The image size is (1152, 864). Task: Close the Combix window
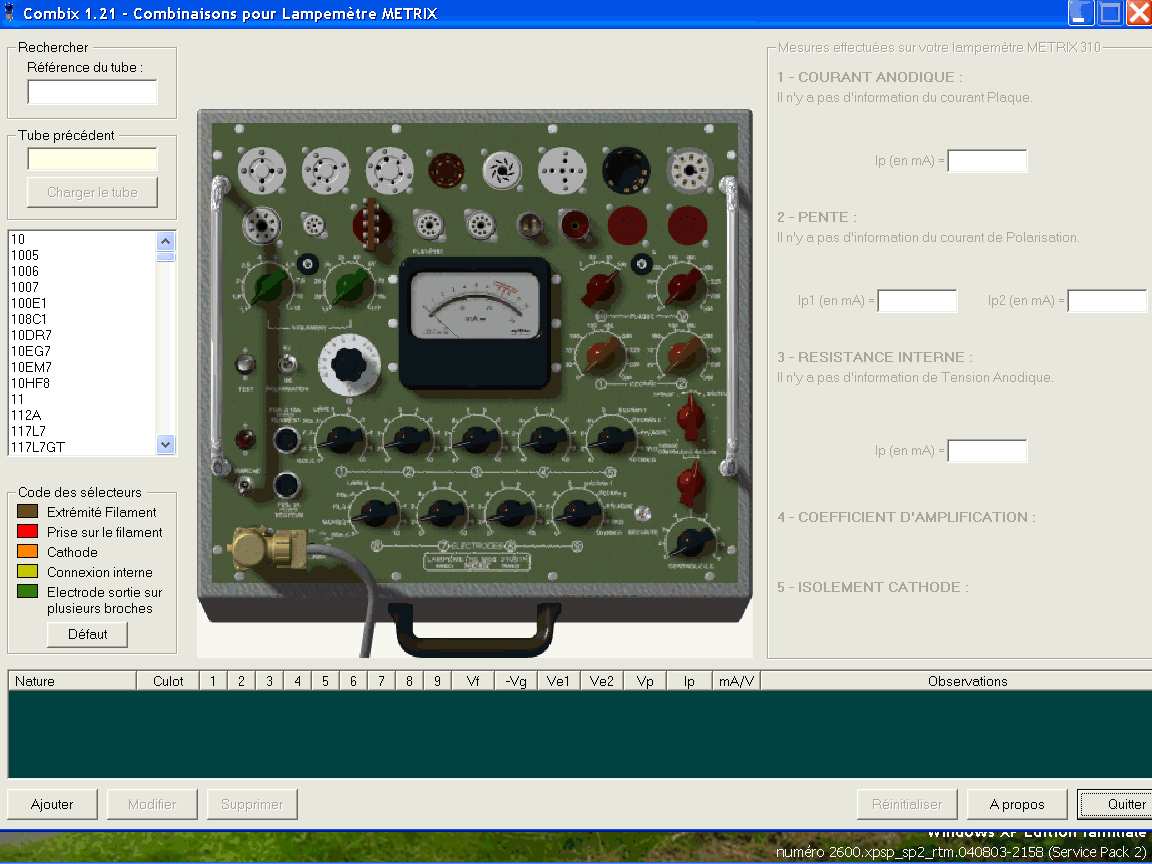click(1138, 12)
